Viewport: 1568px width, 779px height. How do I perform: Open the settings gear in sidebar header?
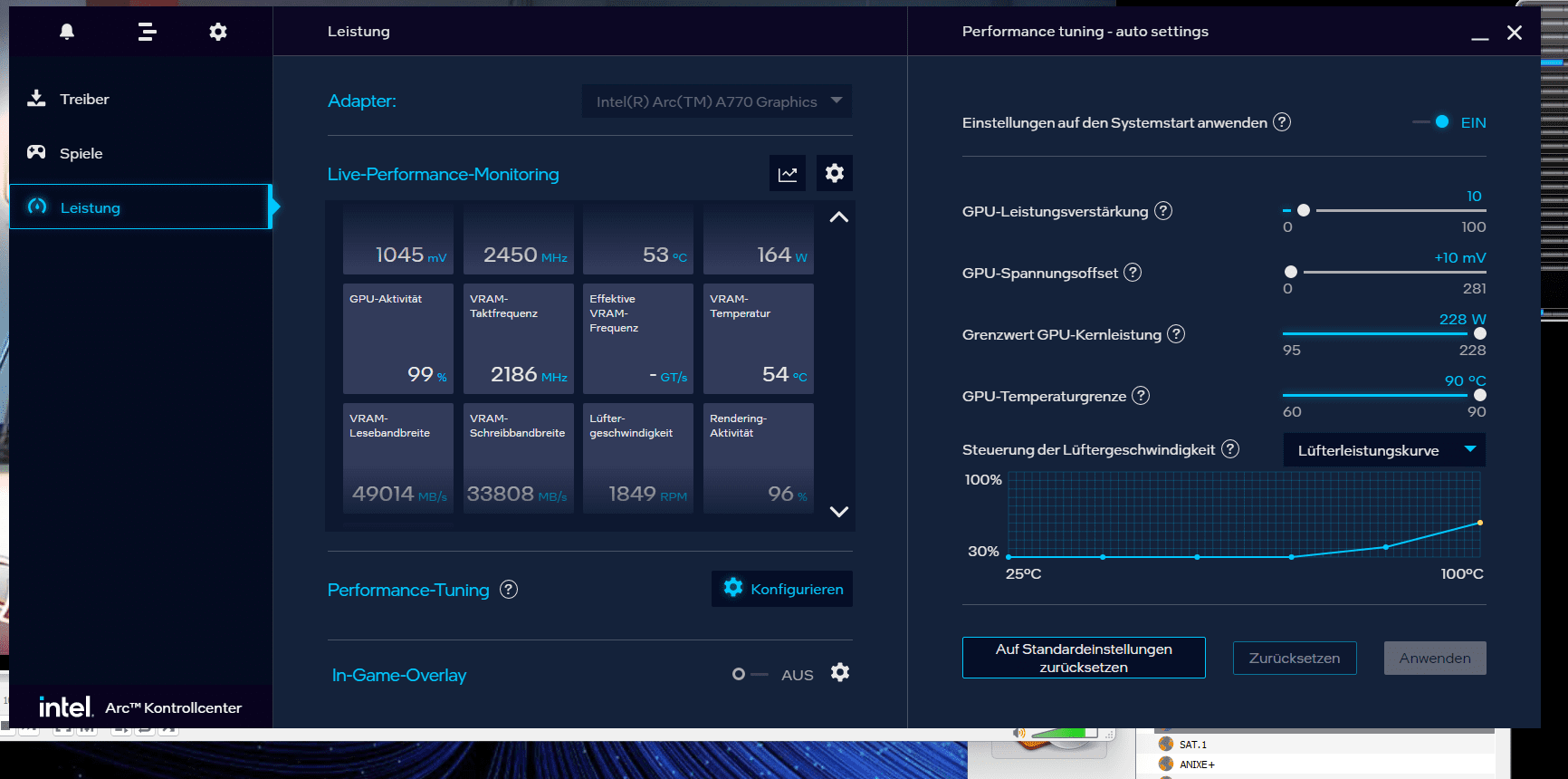point(218,32)
